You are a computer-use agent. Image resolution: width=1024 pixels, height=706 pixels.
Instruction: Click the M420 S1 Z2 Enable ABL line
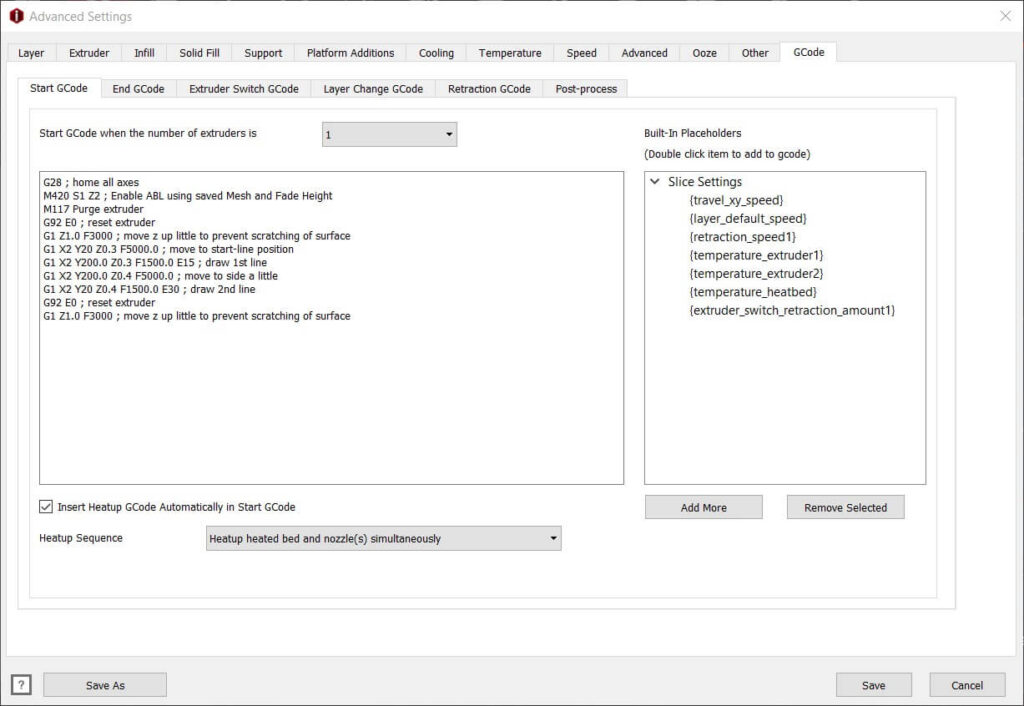tap(188, 195)
